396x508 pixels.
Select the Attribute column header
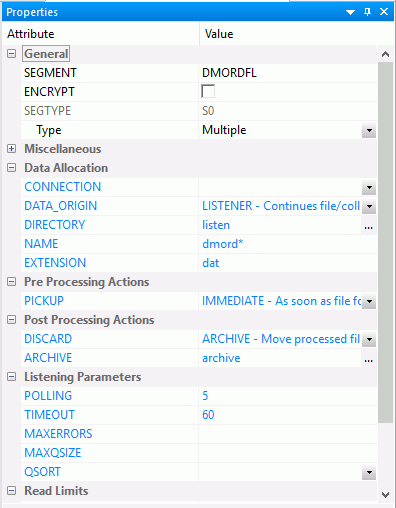pos(101,34)
